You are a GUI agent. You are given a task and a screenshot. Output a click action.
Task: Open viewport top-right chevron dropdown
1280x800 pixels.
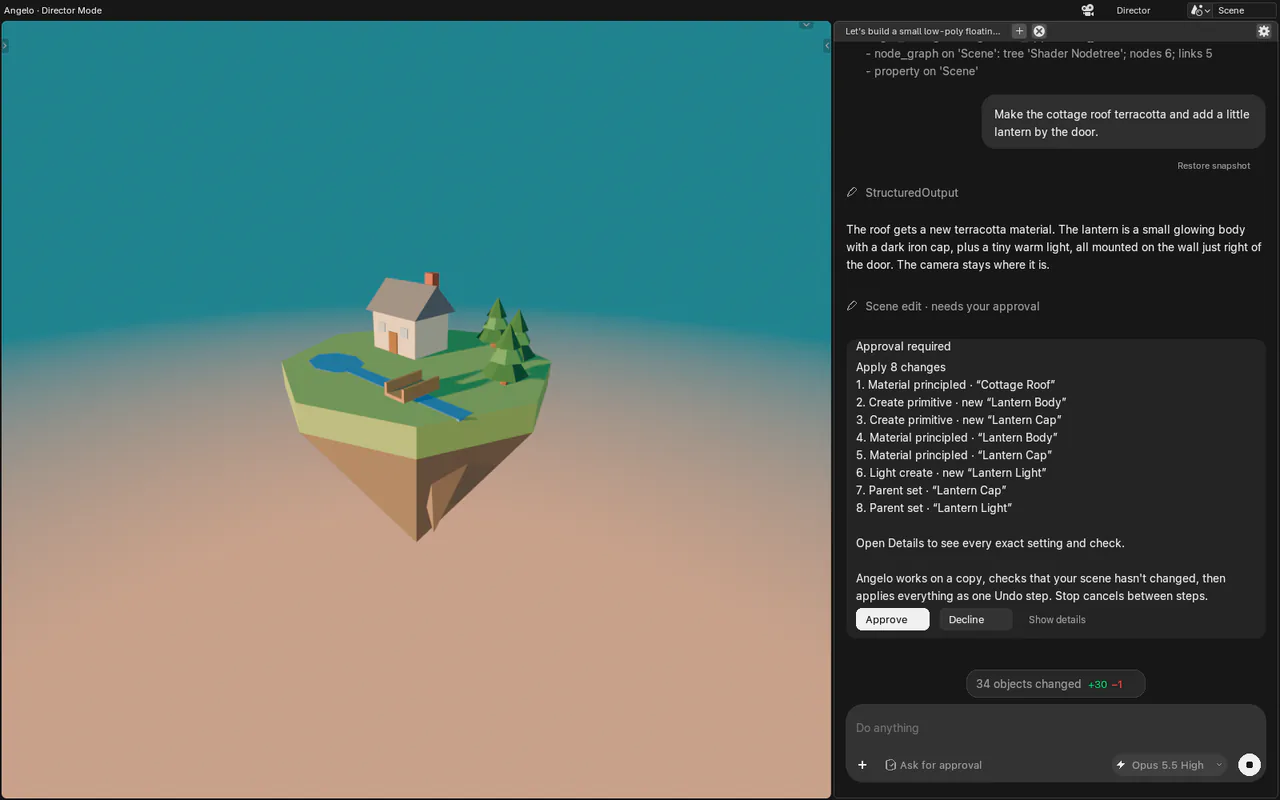[x=805, y=24]
